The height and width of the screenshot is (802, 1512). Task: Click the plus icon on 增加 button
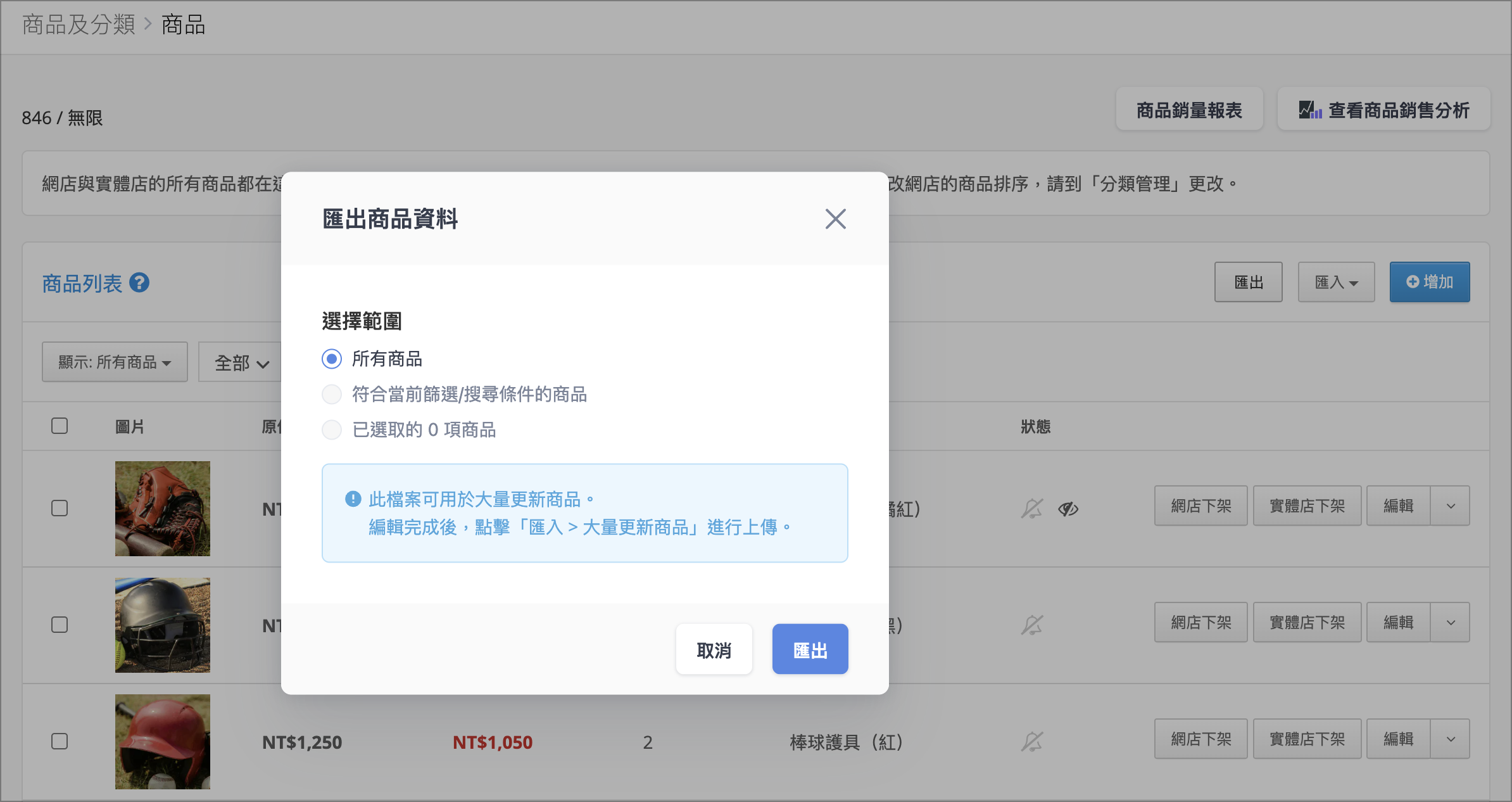[x=1413, y=282]
